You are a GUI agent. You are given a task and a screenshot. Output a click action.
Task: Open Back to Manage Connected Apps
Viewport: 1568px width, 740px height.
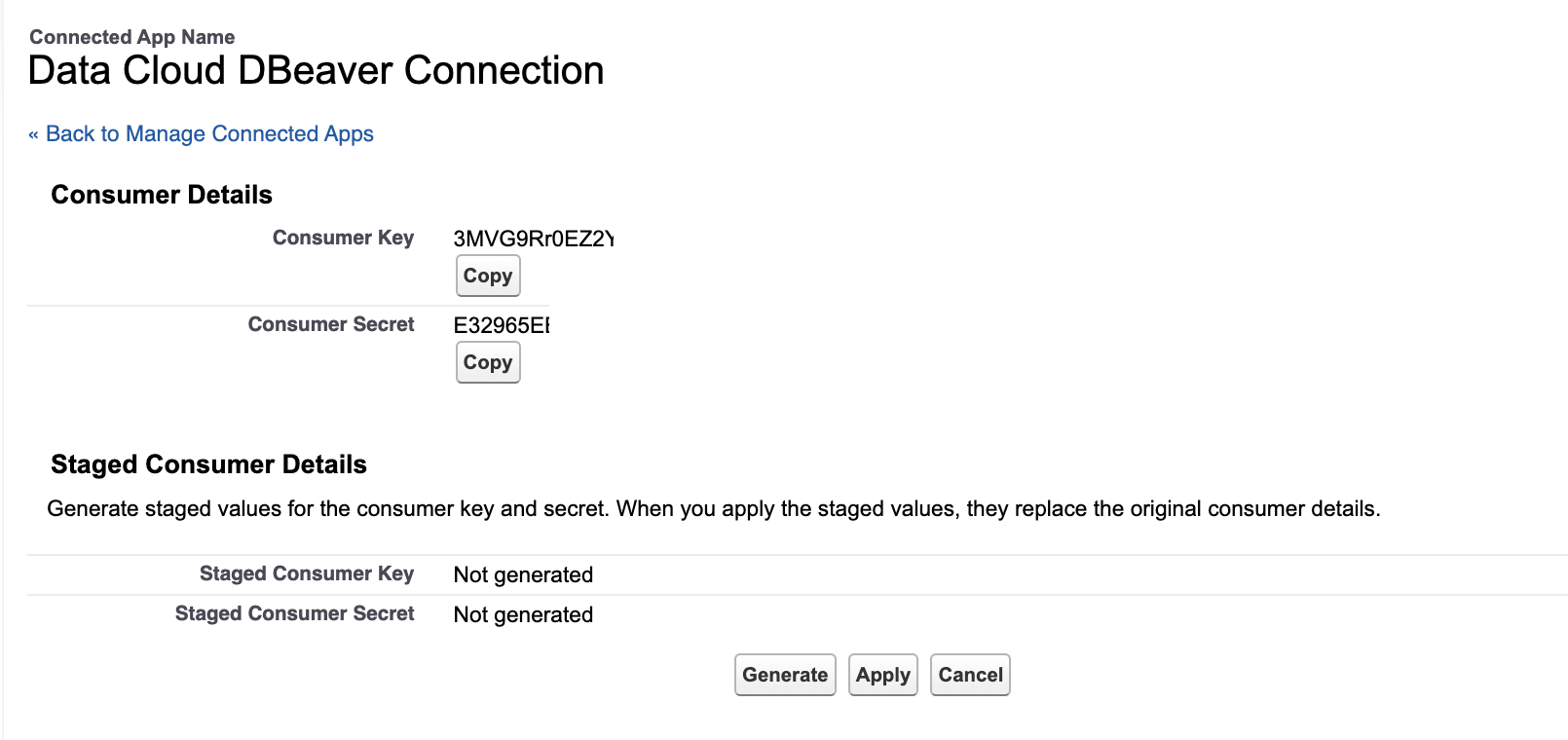point(209,133)
